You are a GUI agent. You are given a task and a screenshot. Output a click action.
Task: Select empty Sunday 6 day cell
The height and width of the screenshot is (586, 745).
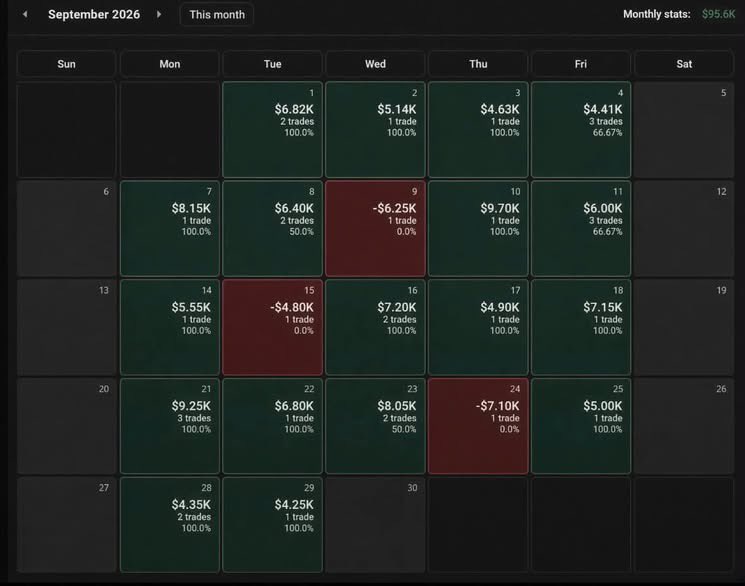pyautogui.click(x=67, y=229)
